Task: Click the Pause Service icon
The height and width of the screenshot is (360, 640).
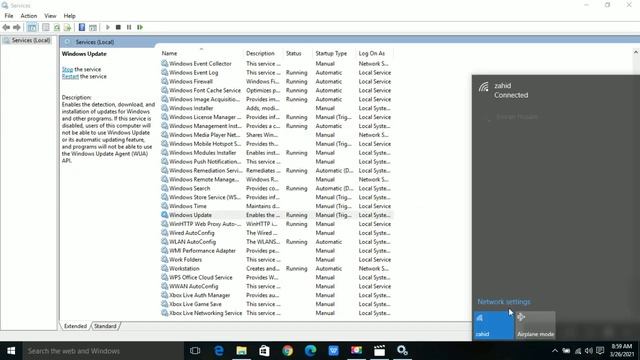Action: coord(129,27)
